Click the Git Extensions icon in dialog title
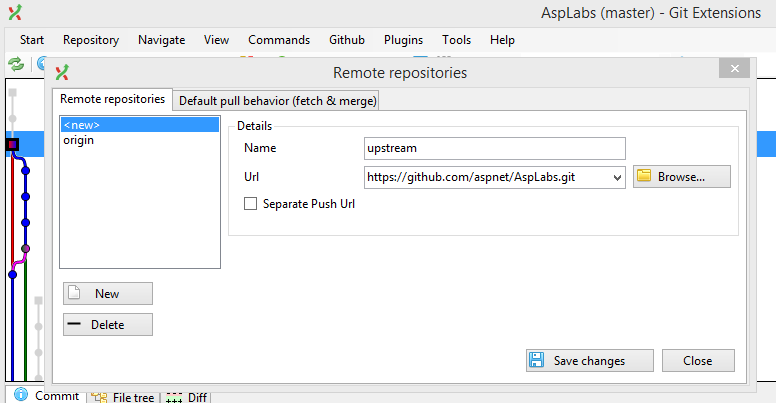 pyautogui.click(x=62, y=73)
